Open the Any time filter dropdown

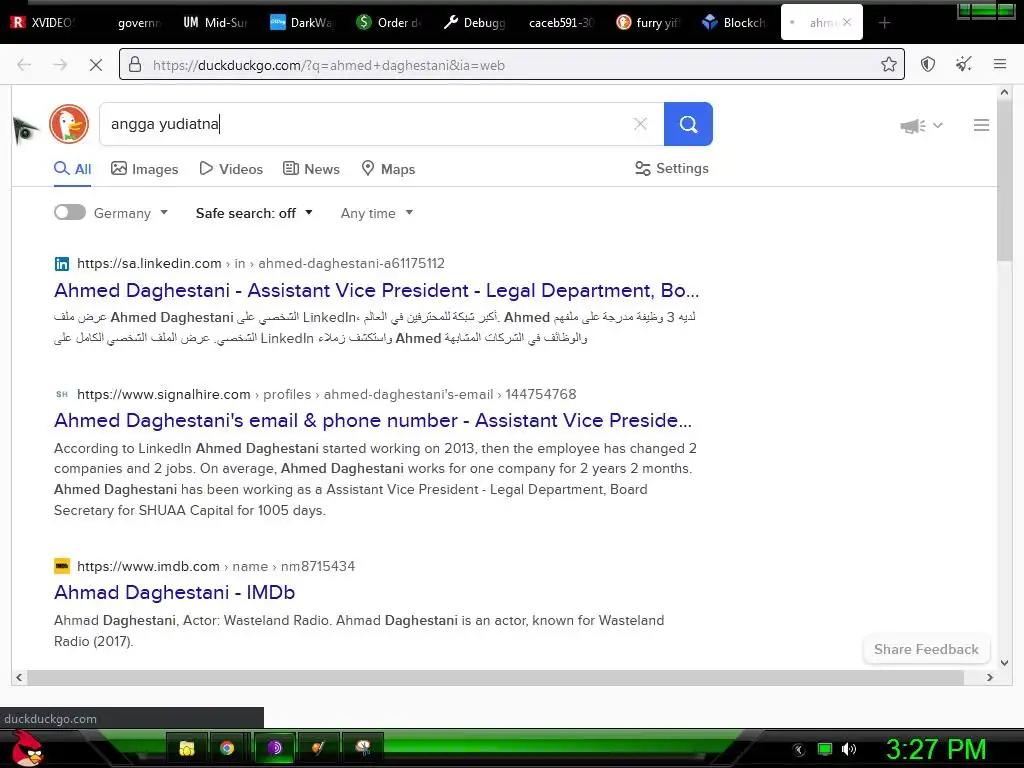[377, 213]
